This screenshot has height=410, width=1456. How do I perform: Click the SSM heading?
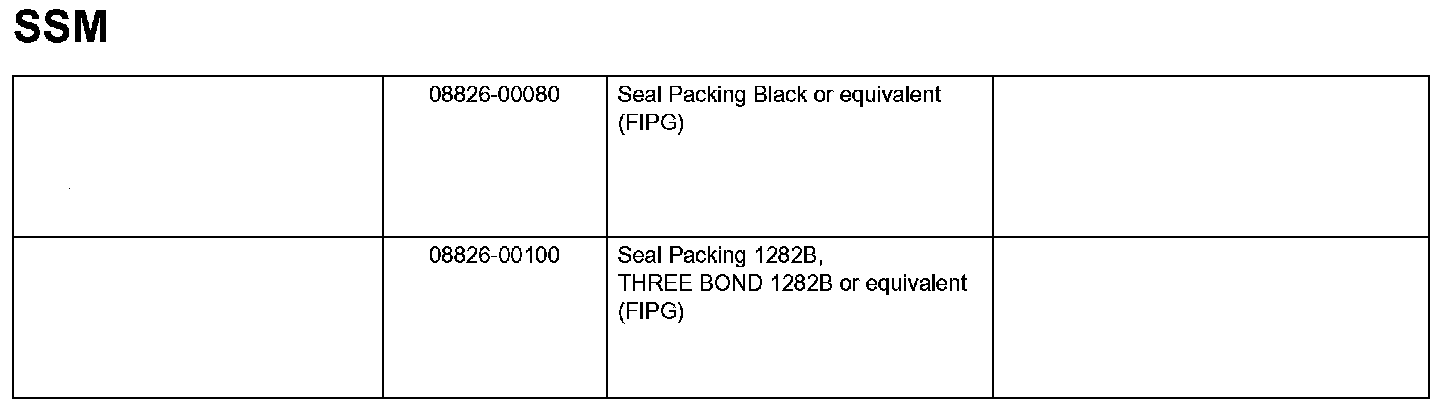pos(60,27)
